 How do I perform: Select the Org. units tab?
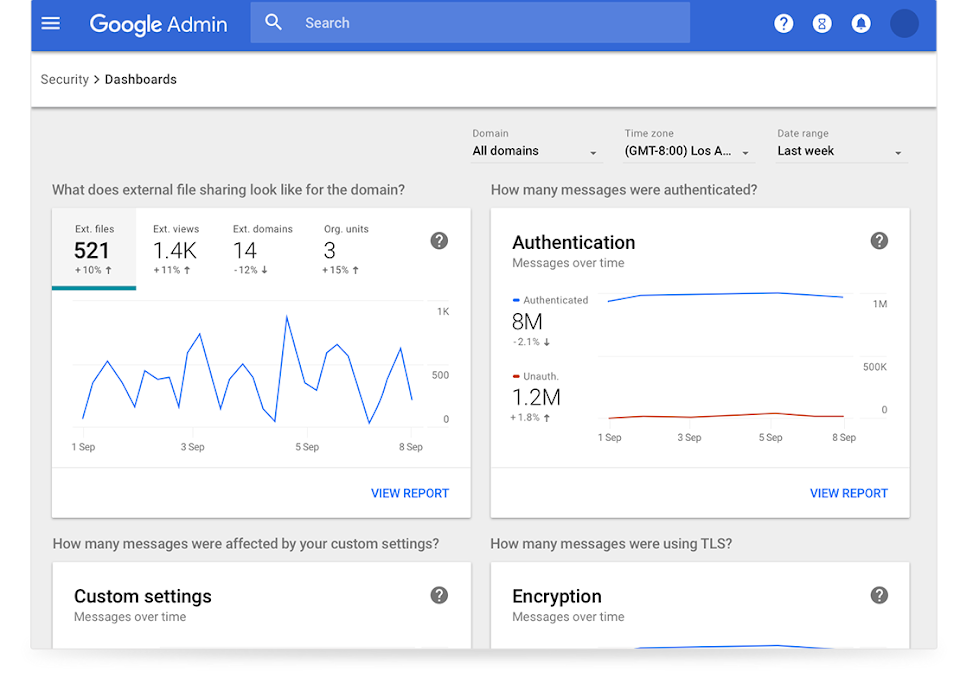[x=346, y=250]
